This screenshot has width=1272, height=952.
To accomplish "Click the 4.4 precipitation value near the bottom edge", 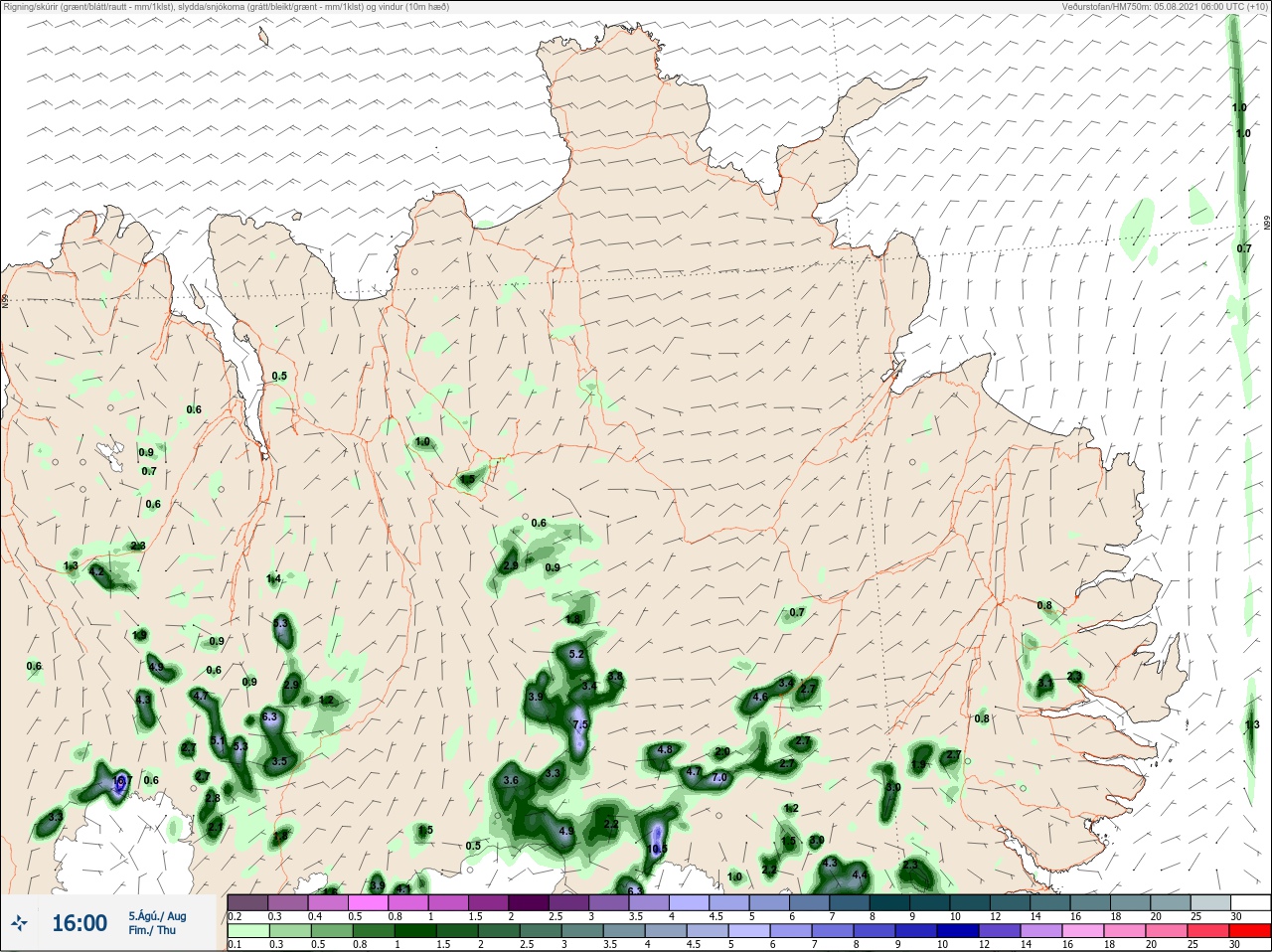I will click(861, 874).
